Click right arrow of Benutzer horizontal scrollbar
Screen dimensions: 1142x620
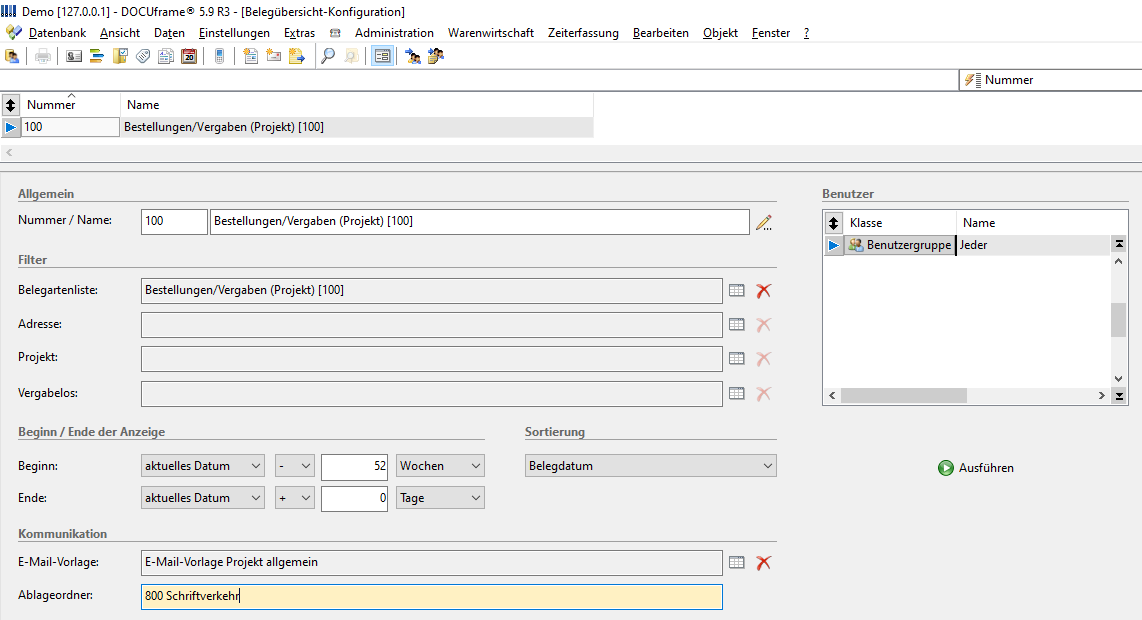pyautogui.click(x=1101, y=396)
